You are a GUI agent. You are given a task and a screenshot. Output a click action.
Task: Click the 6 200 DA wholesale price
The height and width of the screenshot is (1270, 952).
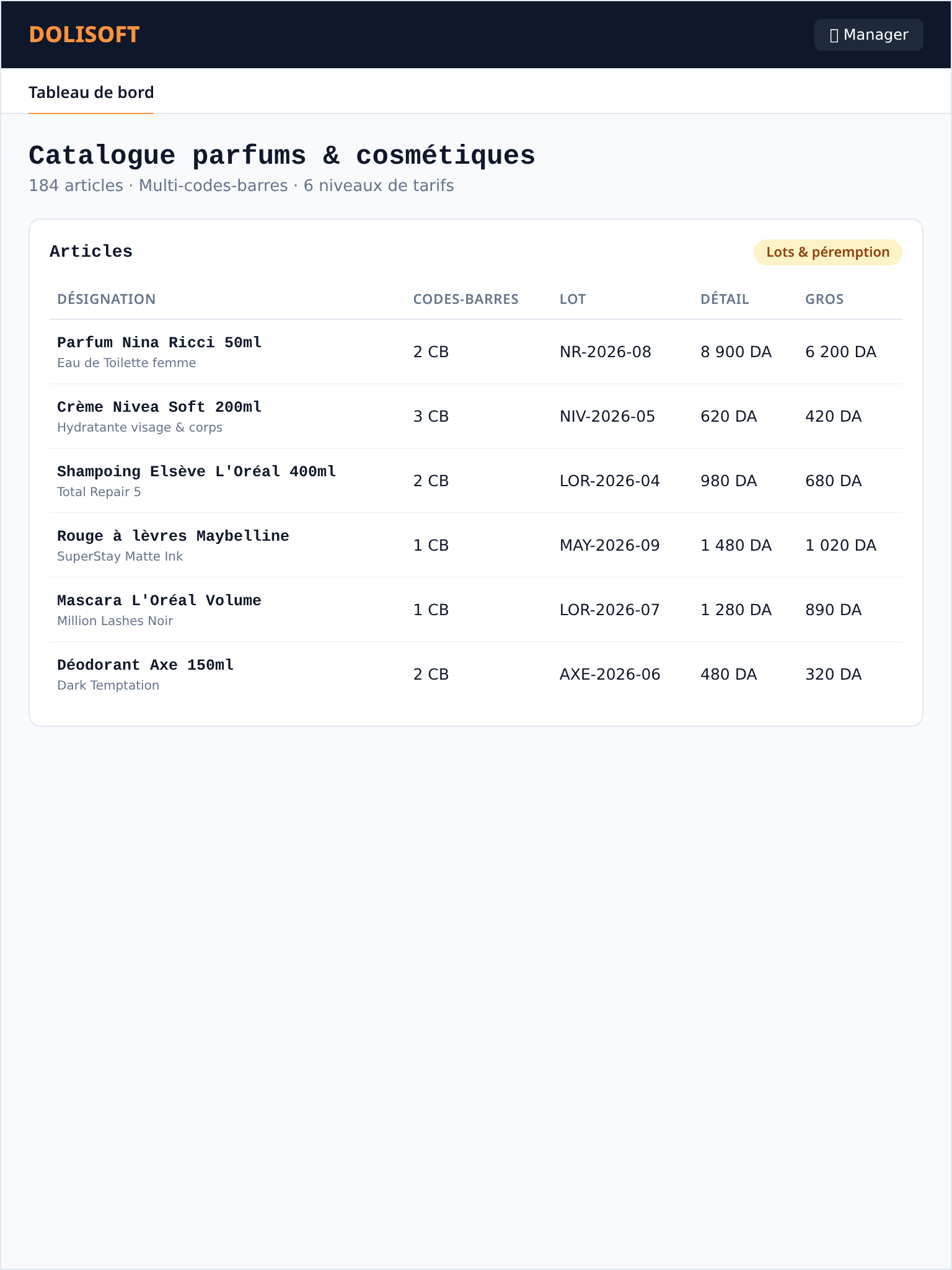[x=840, y=352]
